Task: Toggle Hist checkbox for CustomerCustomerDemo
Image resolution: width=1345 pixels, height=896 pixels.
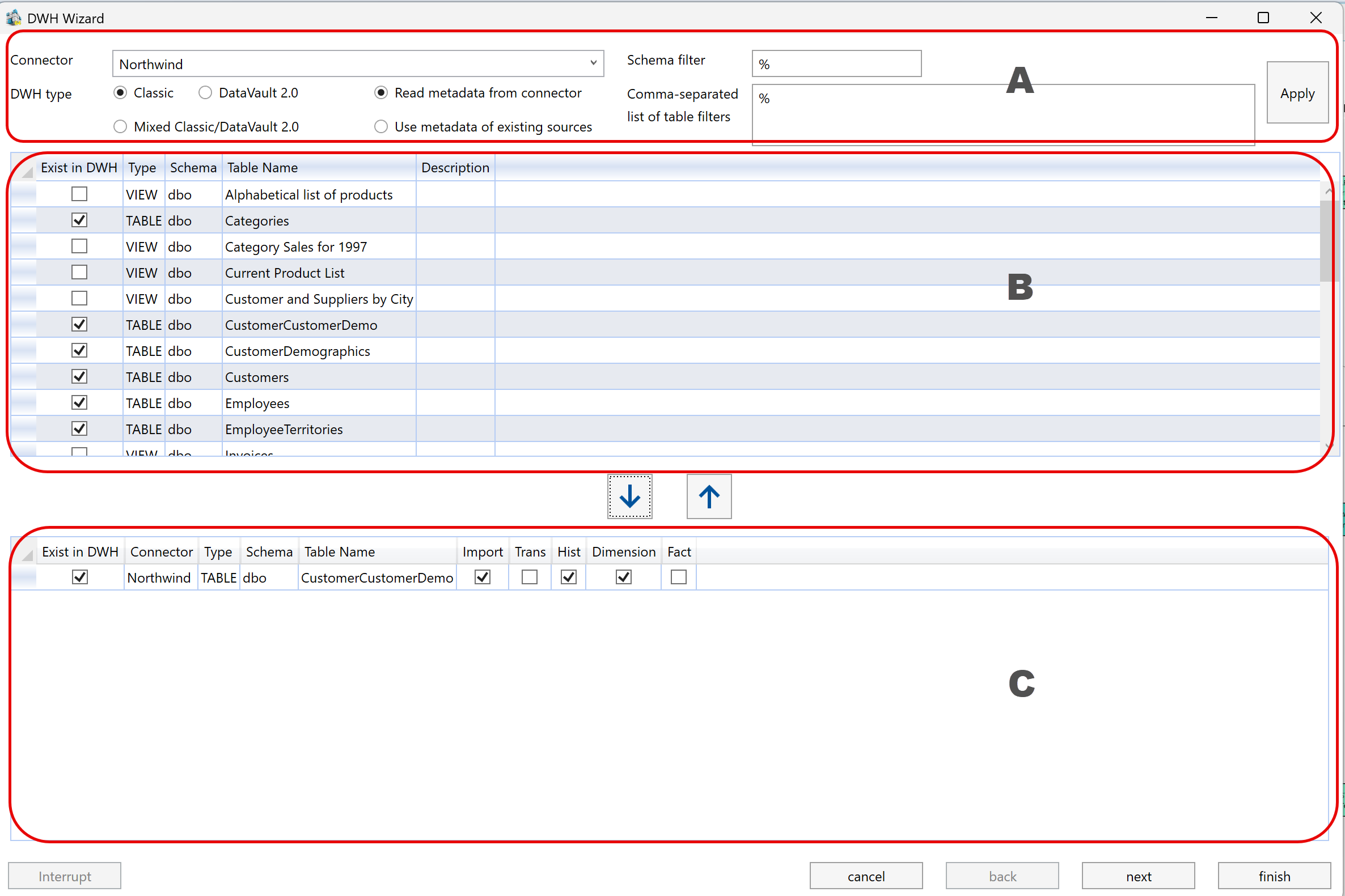Action: click(569, 577)
